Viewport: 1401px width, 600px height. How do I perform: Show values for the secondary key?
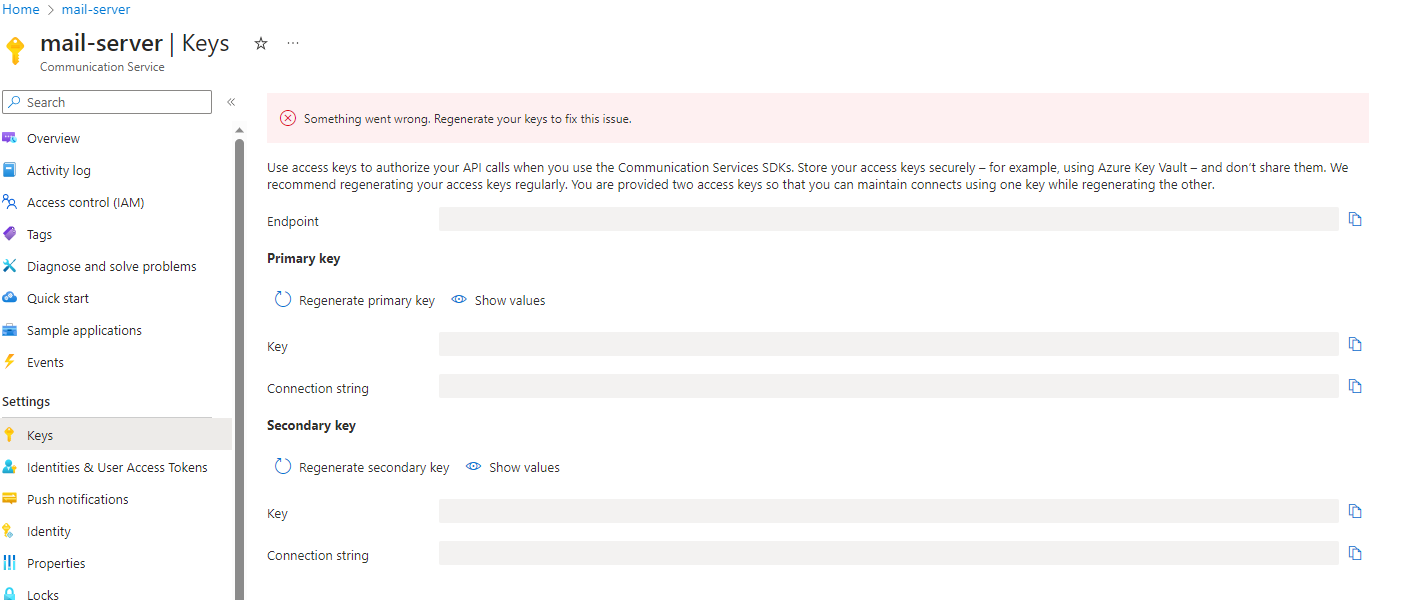point(512,467)
